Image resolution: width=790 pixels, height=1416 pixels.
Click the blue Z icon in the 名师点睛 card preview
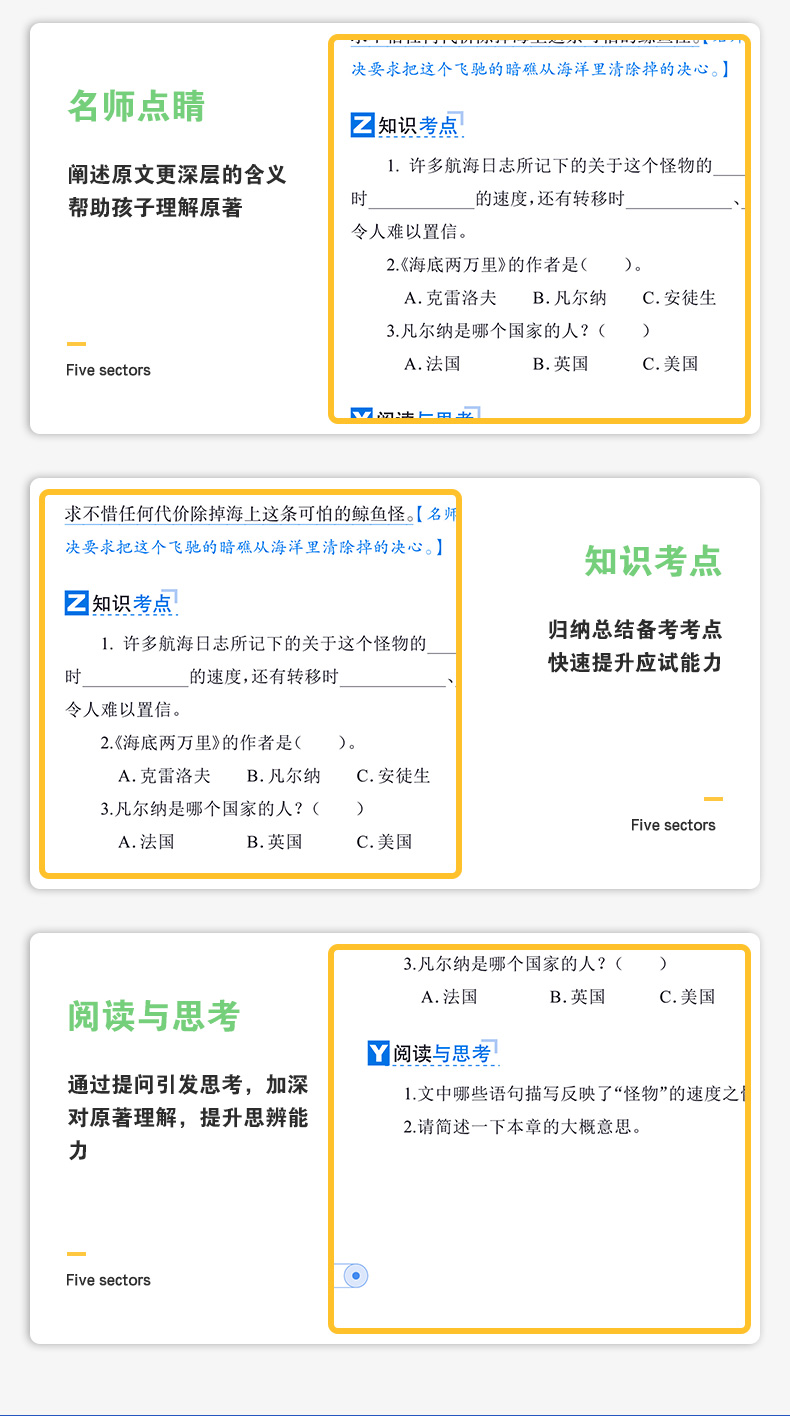click(x=362, y=125)
